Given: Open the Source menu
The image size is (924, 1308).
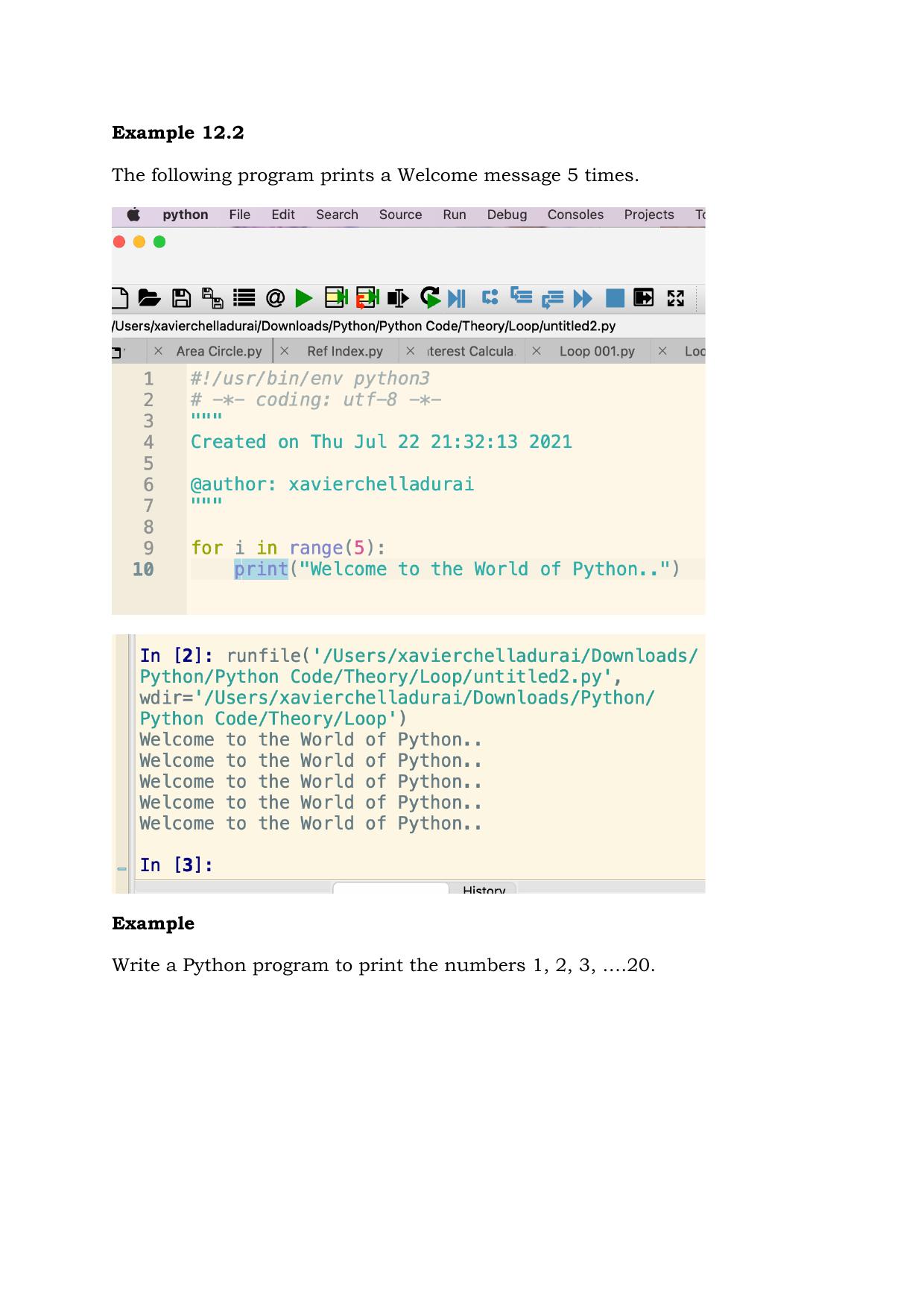Looking at the screenshot, I should tap(400, 215).
